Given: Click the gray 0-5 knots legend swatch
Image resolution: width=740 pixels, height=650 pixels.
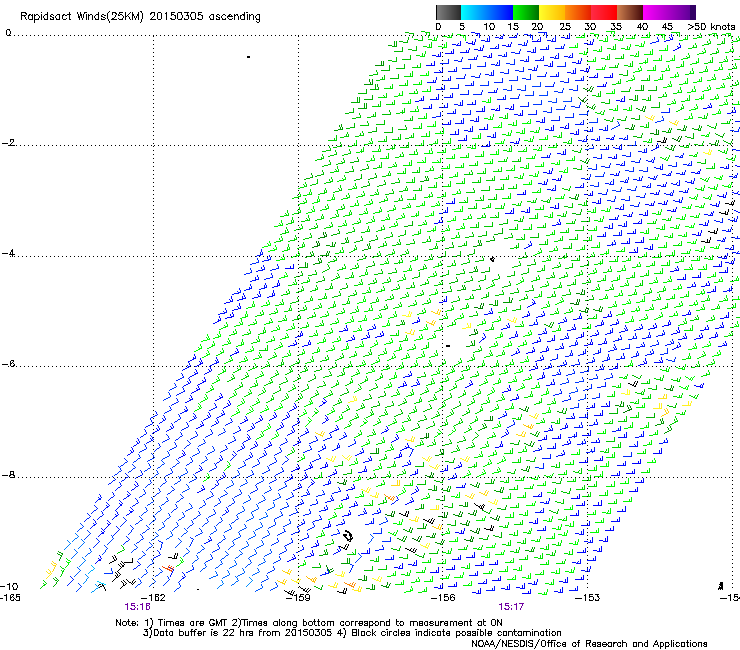Looking at the screenshot, I should [x=448, y=12].
